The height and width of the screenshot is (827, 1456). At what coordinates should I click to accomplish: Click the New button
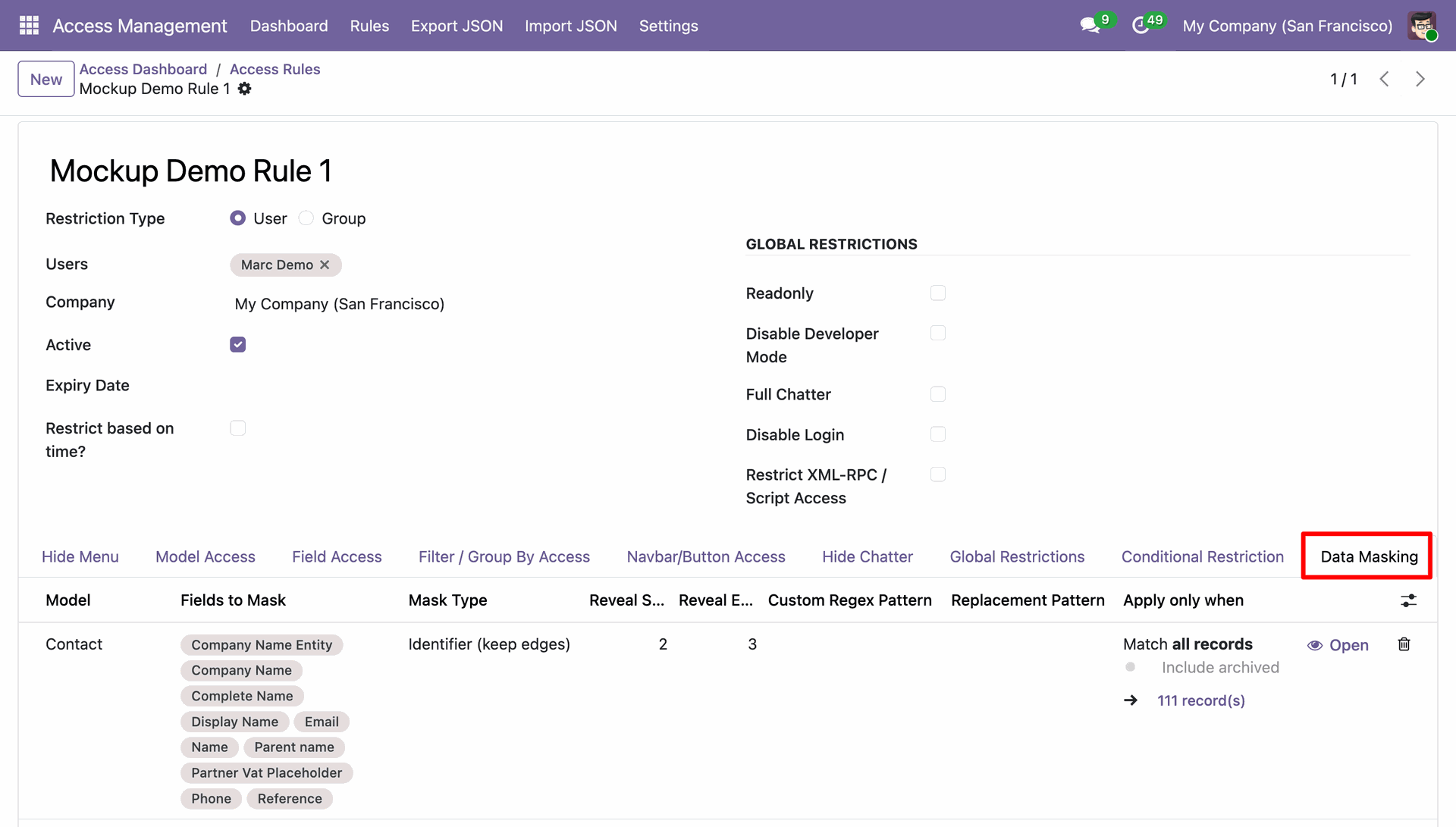[46, 79]
